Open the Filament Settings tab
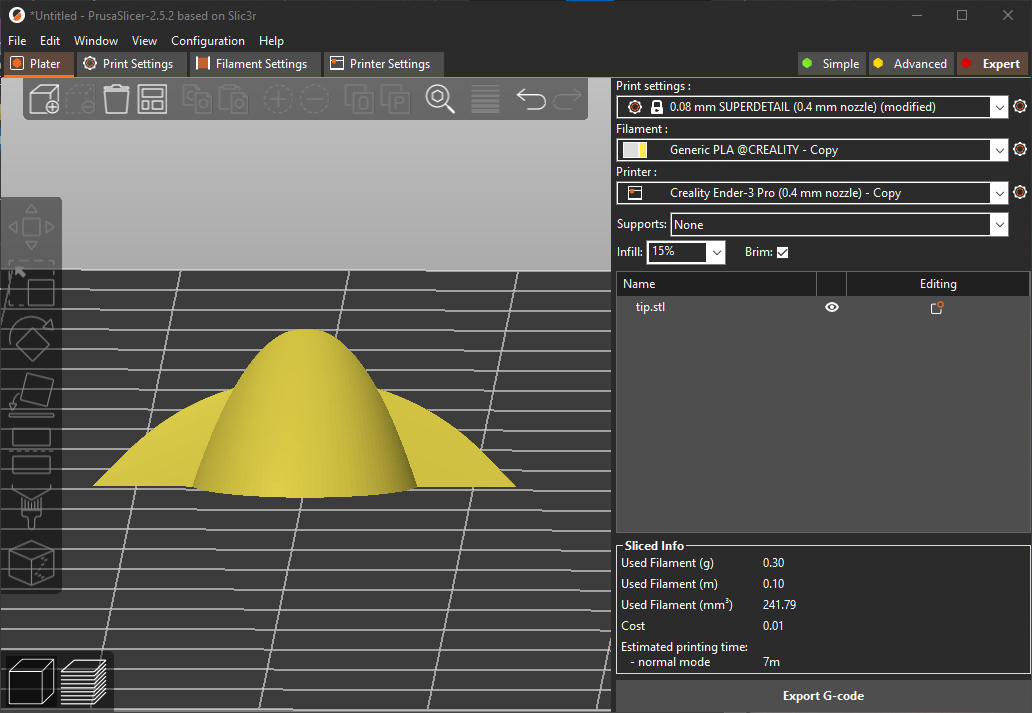Image resolution: width=1032 pixels, height=713 pixels. click(255, 63)
